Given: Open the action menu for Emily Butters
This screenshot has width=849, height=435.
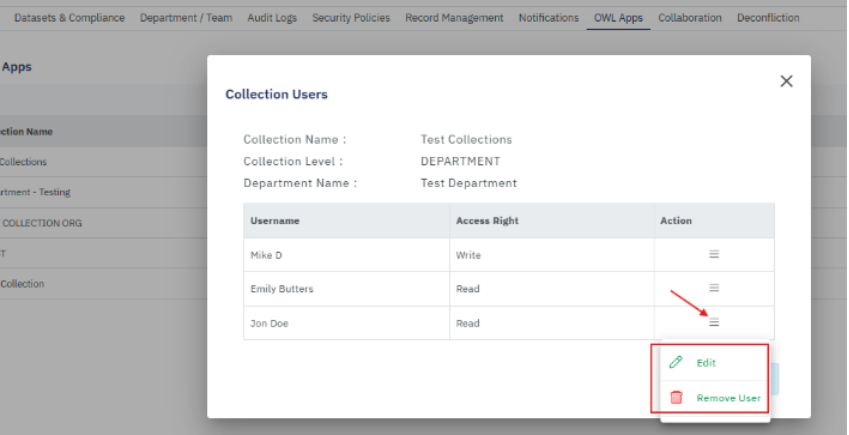Looking at the screenshot, I should (714, 288).
